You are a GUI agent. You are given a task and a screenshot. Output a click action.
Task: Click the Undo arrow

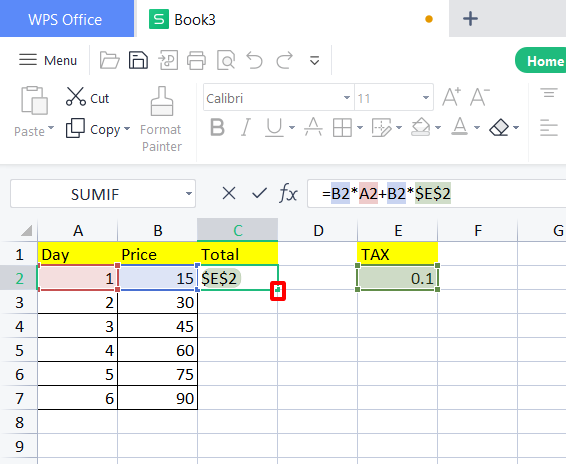point(254,60)
